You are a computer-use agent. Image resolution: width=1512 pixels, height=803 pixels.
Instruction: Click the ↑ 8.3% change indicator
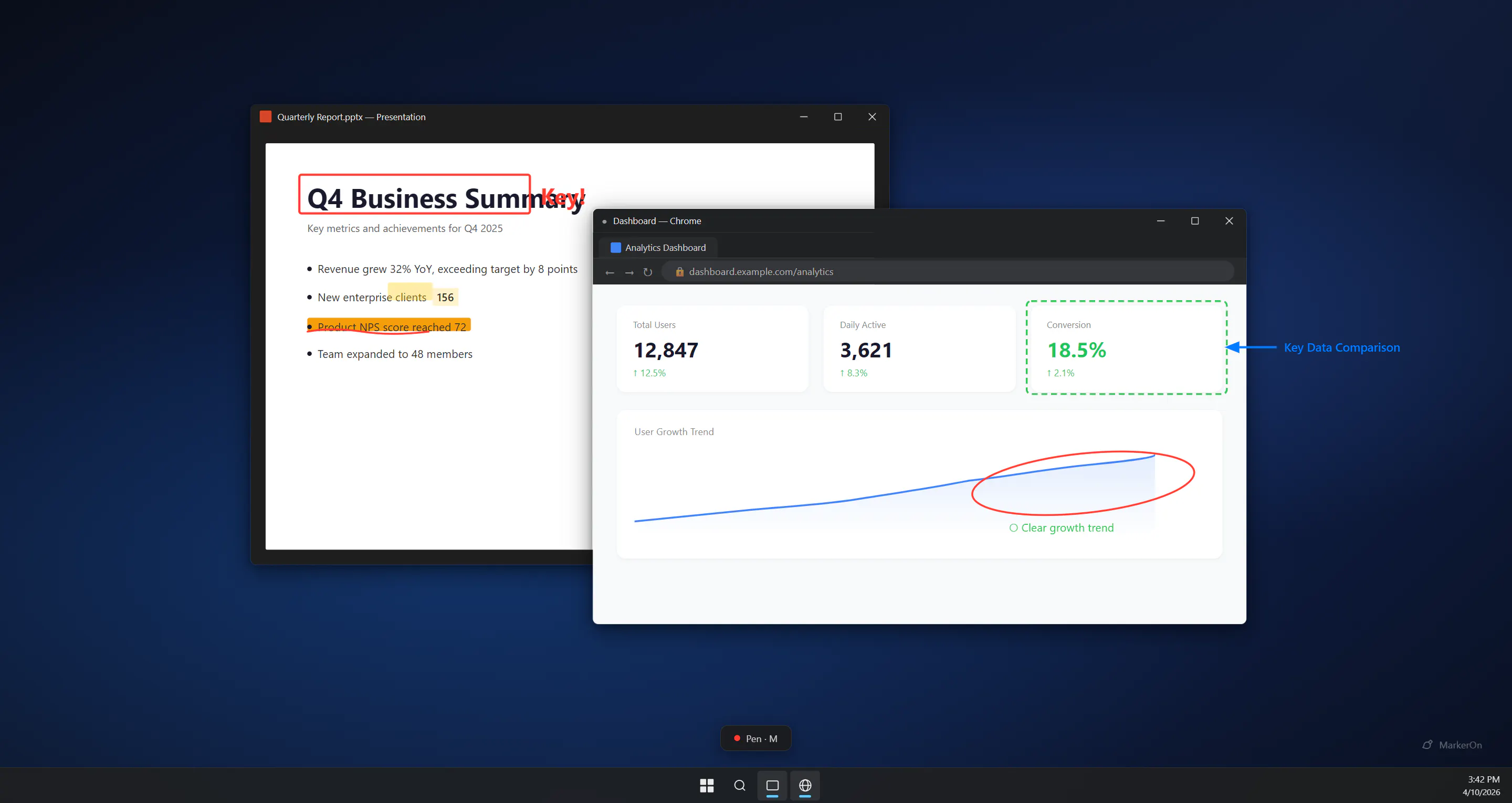(x=854, y=373)
